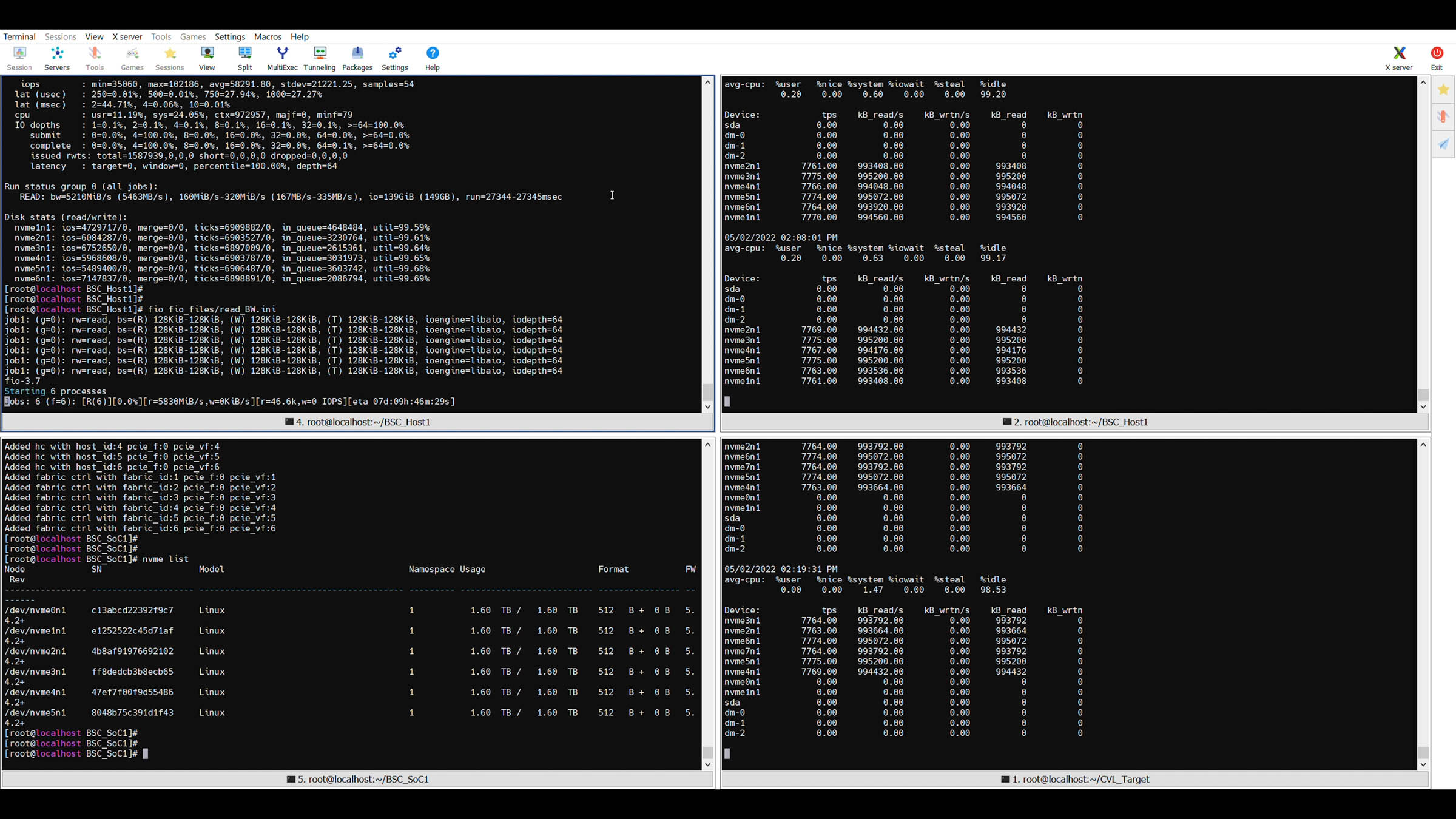Viewport: 1456px width, 819px height.
Task: Open the Settings menu in menu bar
Action: tap(230, 36)
